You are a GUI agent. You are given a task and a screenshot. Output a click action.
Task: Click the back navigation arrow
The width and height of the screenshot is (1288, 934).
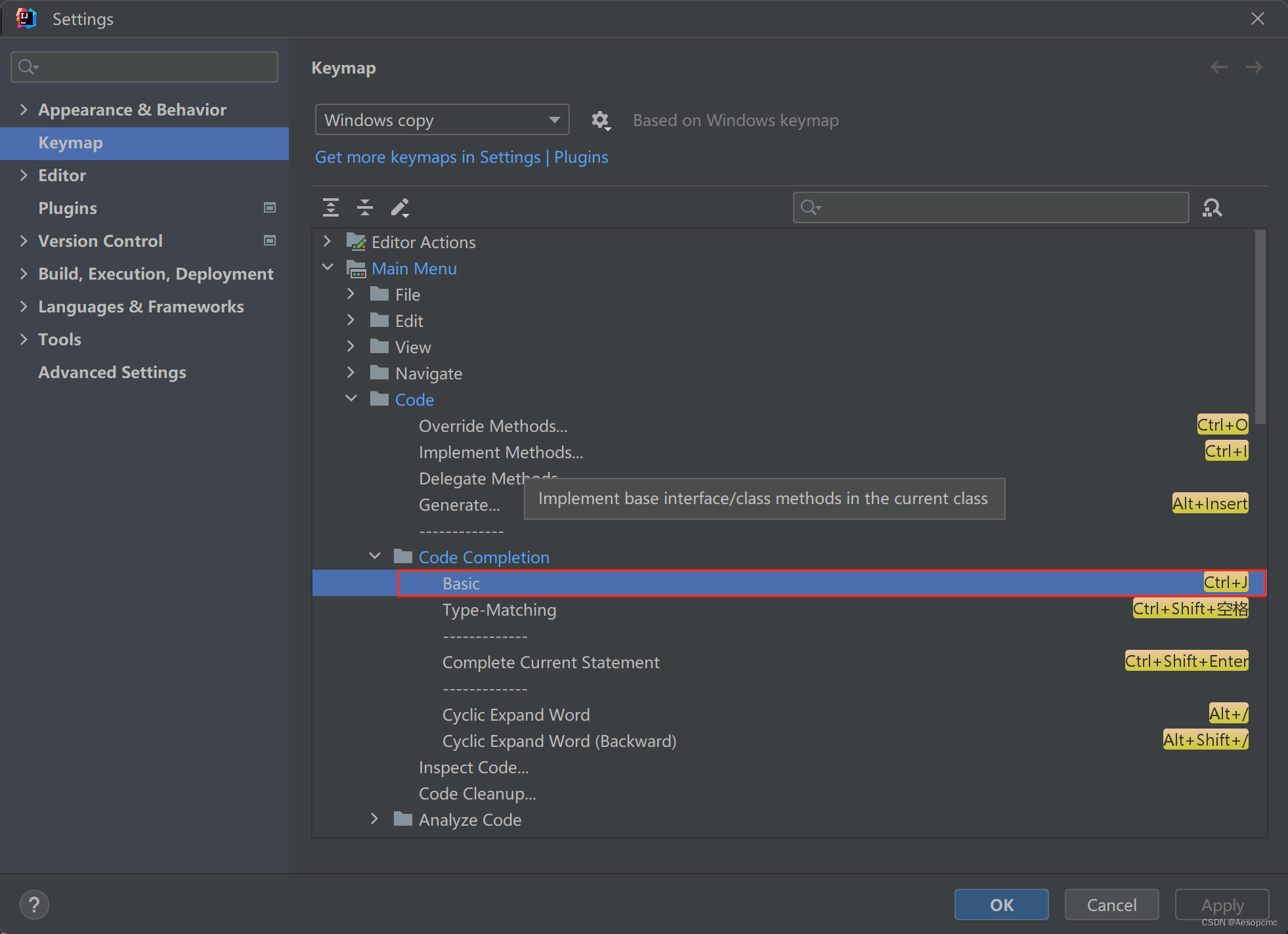point(1219,67)
